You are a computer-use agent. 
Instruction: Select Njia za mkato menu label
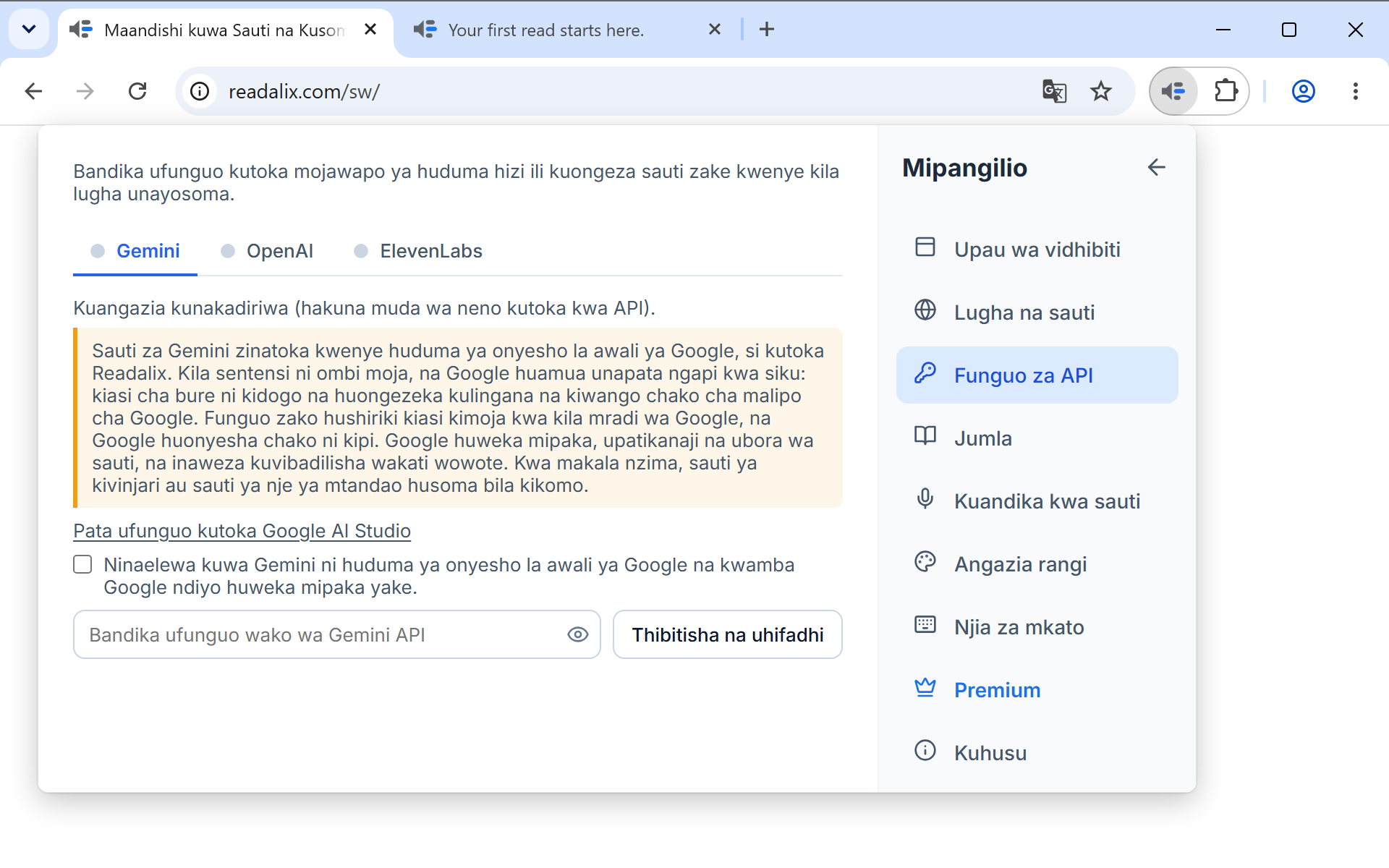point(1019,628)
